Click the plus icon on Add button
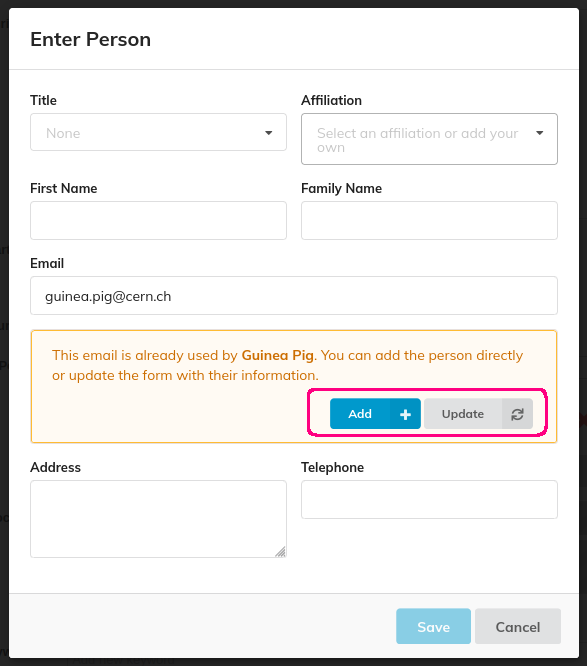587x666 pixels. (405, 414)
